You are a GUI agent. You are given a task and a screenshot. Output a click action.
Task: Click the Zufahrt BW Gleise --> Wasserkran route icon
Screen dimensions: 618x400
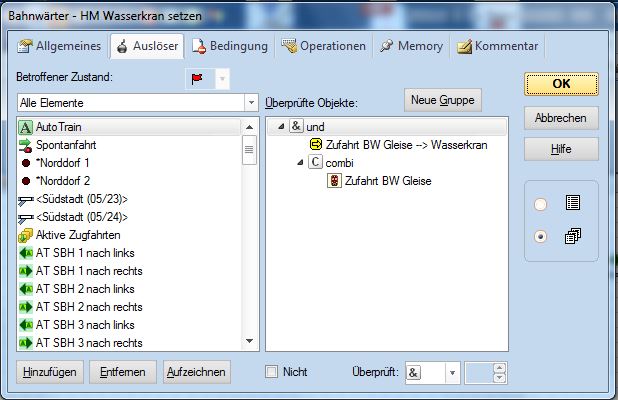pyautogui.click(x=315, y=145)
